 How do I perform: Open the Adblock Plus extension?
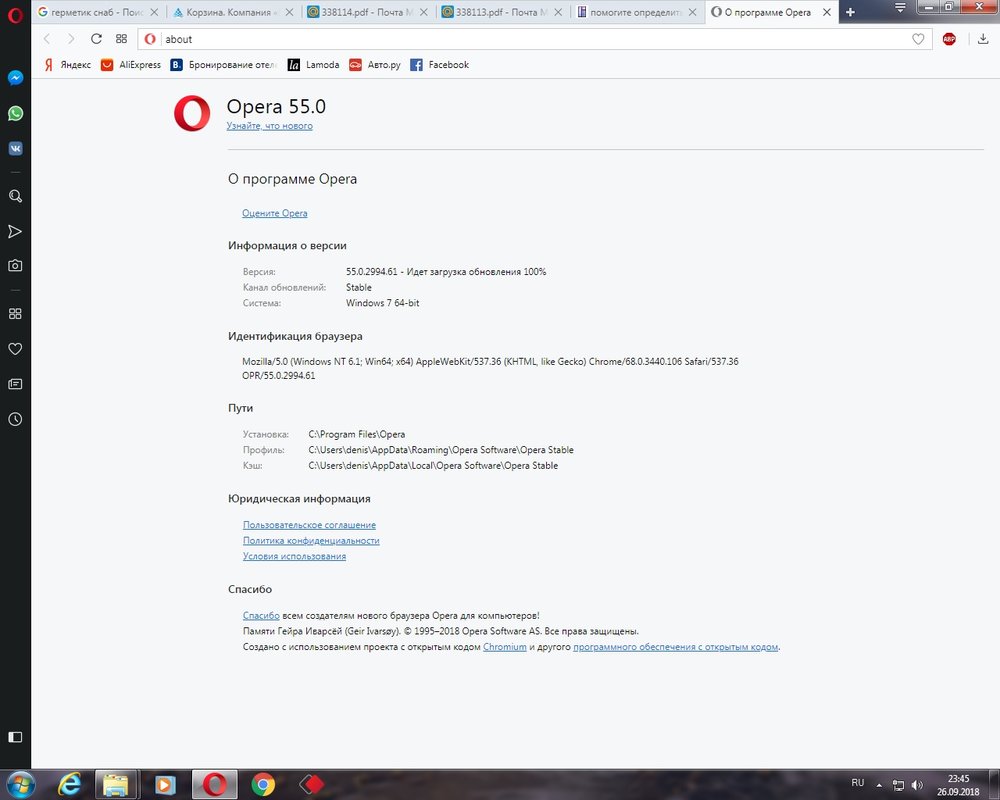949,39
